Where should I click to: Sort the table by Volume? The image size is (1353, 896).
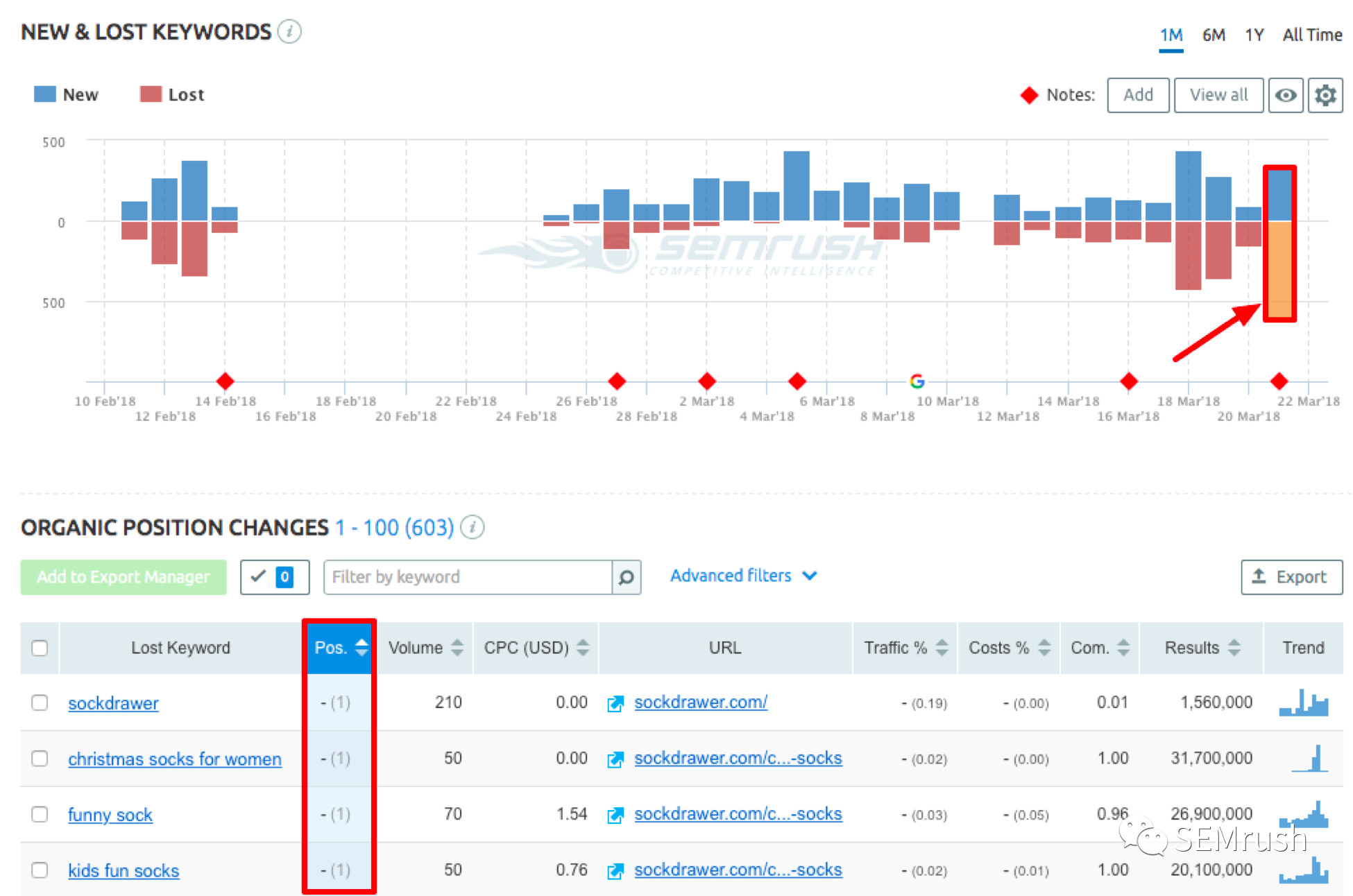(425, 648)
